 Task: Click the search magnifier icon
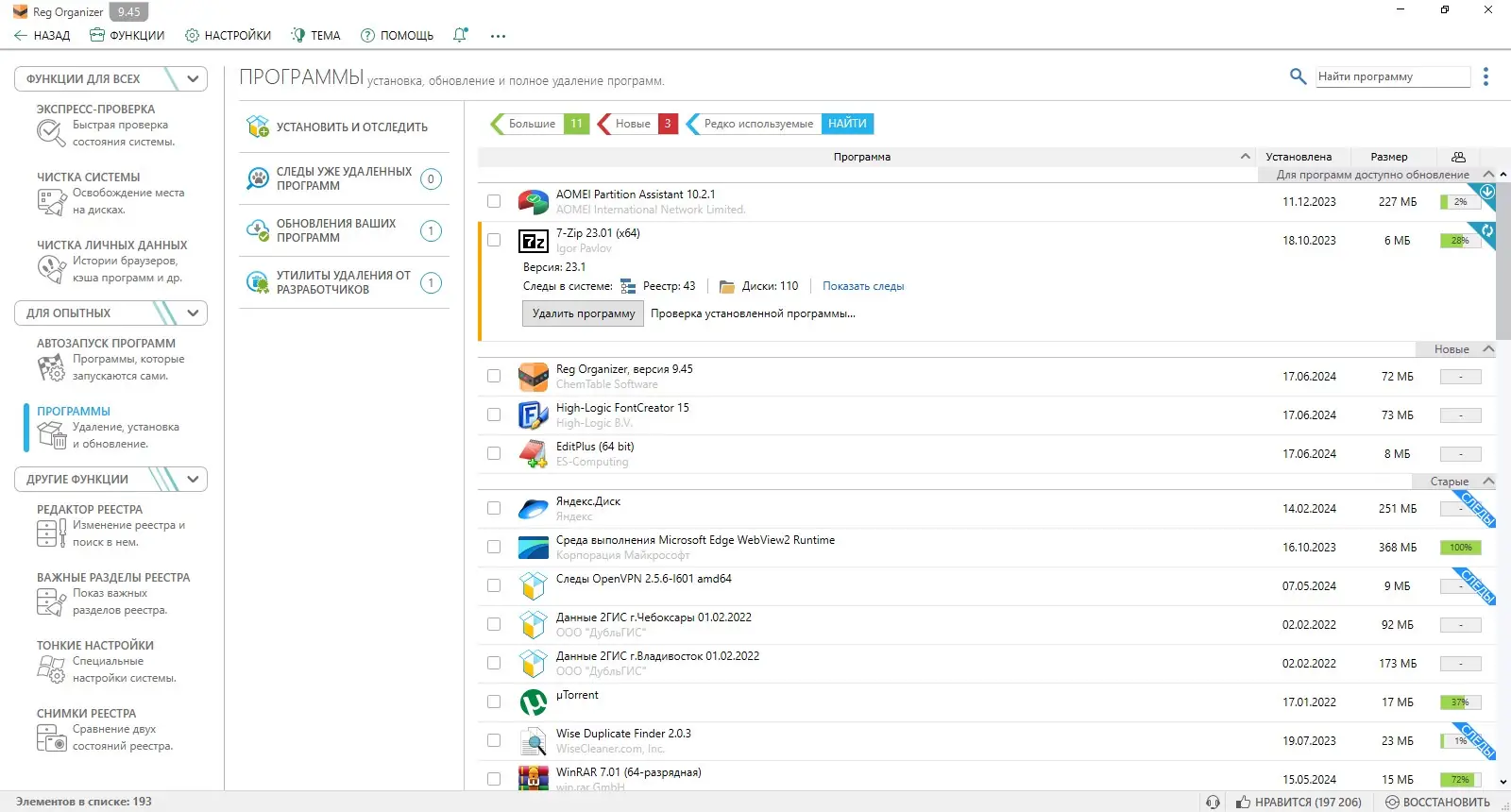(1299, 76)
